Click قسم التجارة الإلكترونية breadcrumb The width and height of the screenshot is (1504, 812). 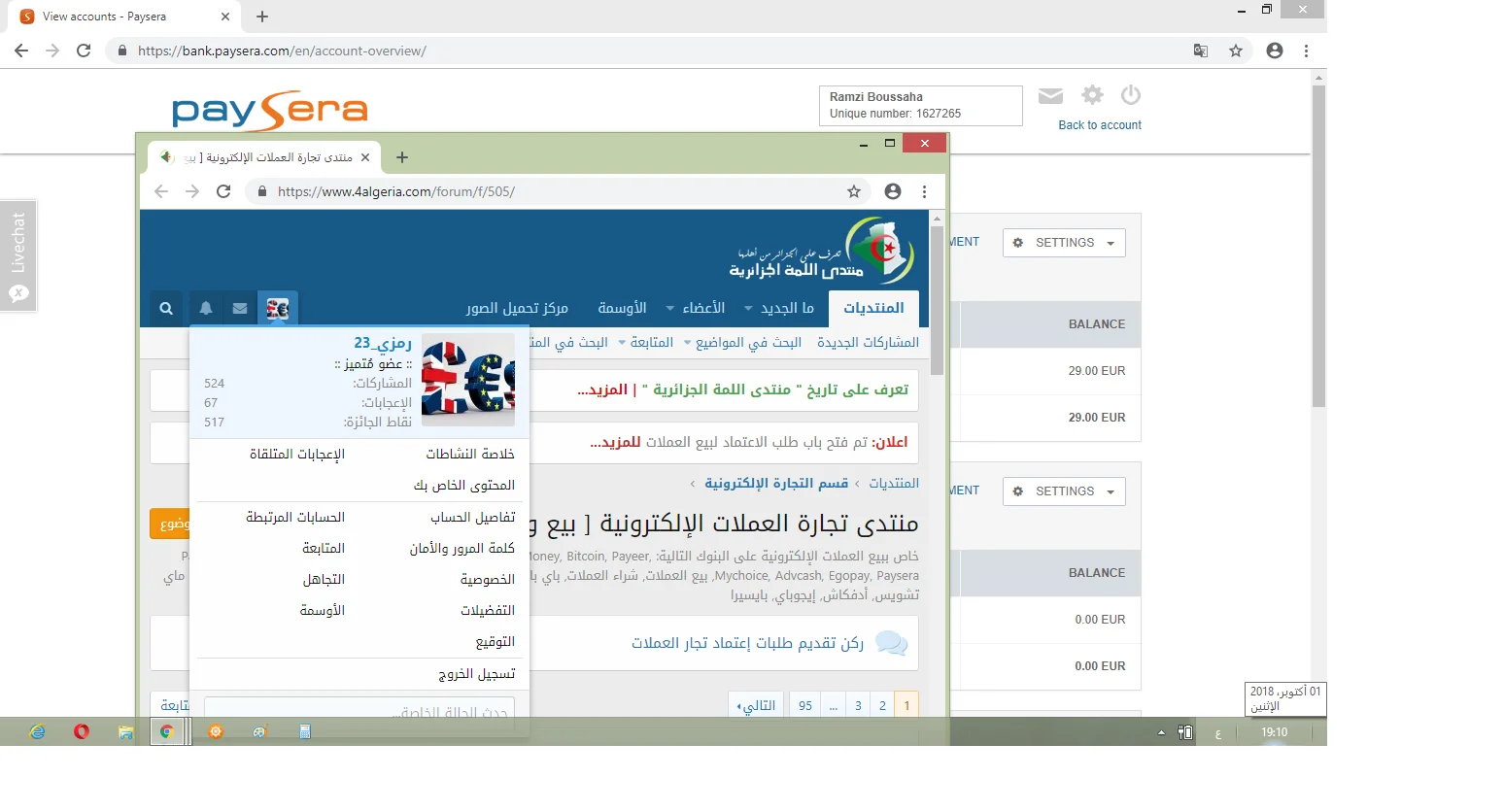click(x=776, y=483)
